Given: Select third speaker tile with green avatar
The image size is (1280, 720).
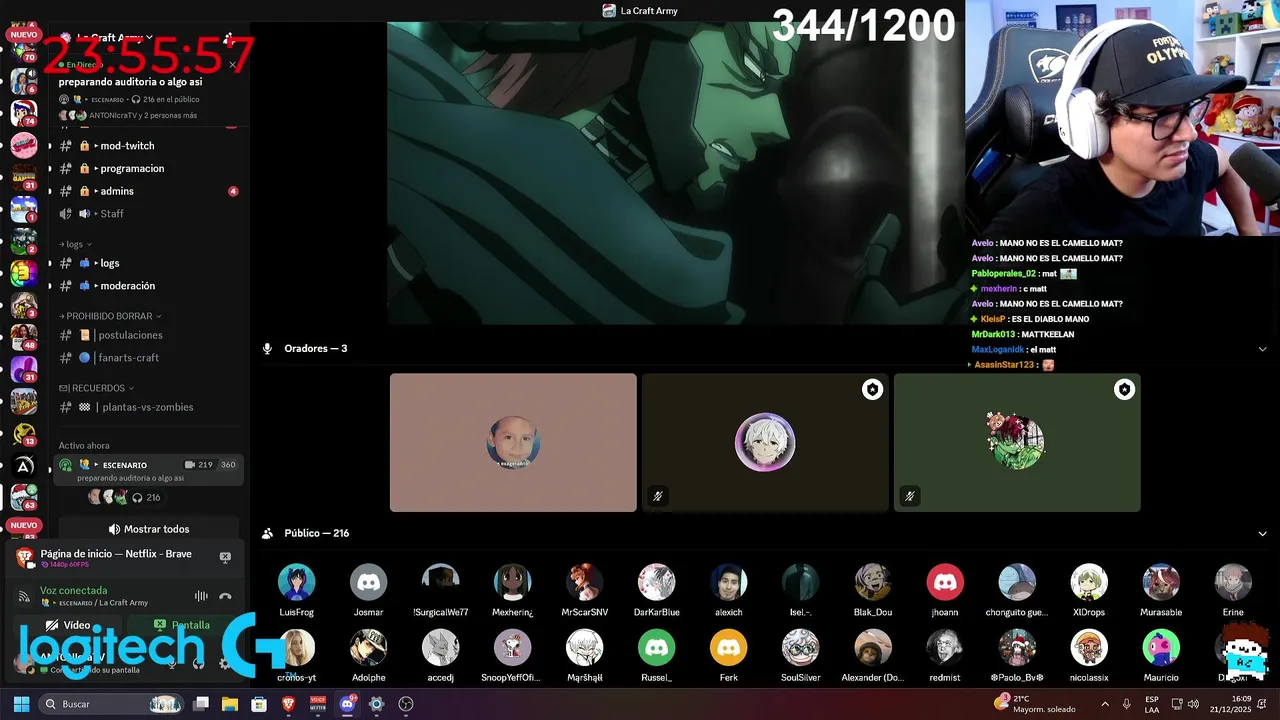Looking at the screenshot, I should pyautogui.click(x=1017, y=443).
